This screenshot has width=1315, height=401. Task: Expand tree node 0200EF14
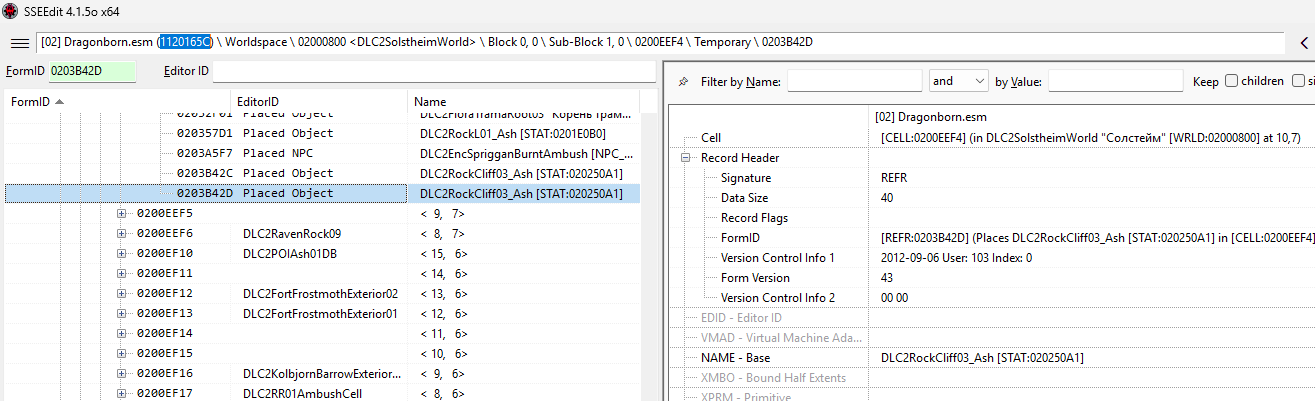click(122, 333)
